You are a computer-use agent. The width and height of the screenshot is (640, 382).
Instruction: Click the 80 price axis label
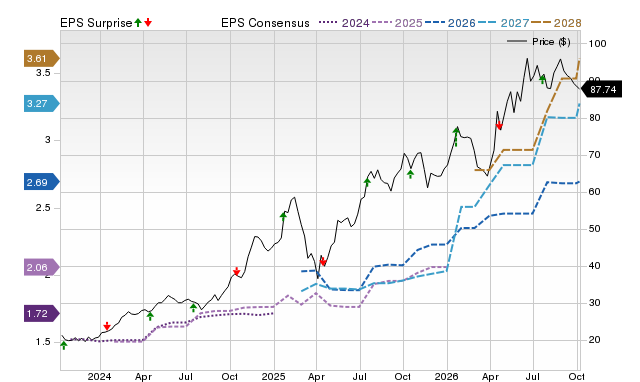pos(594,118)
